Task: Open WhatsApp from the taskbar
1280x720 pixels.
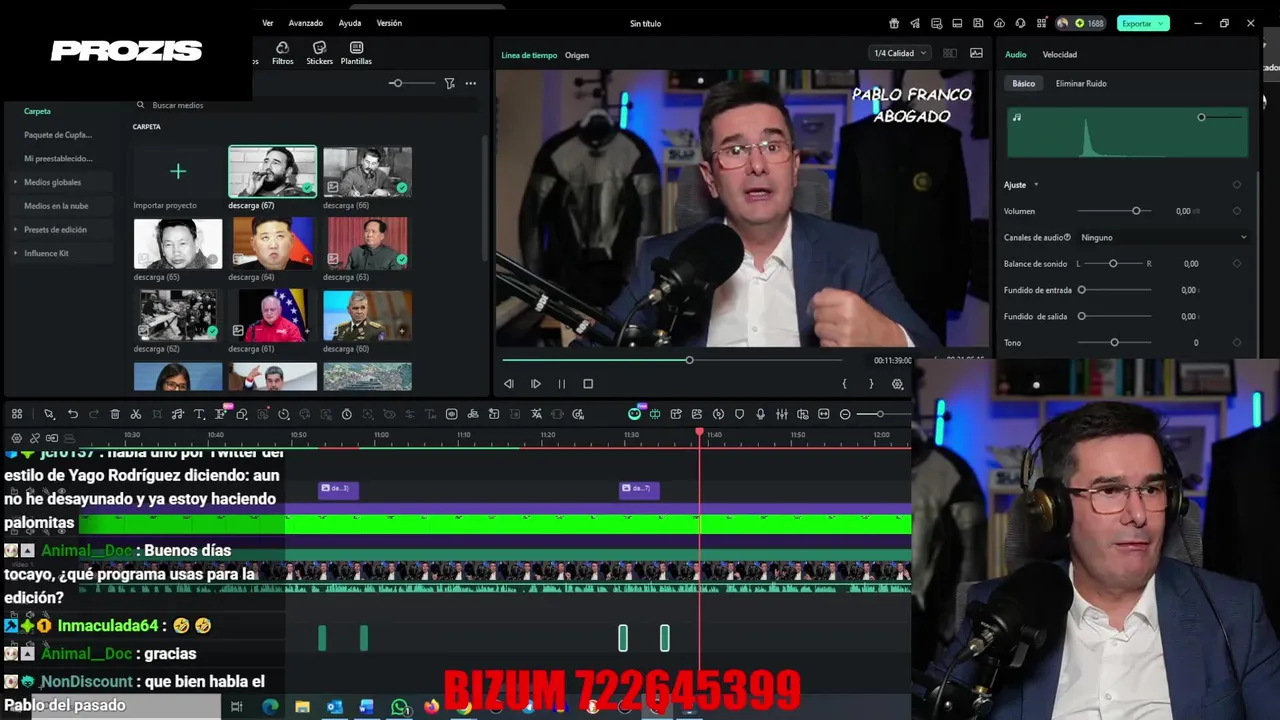Action: 400,707
